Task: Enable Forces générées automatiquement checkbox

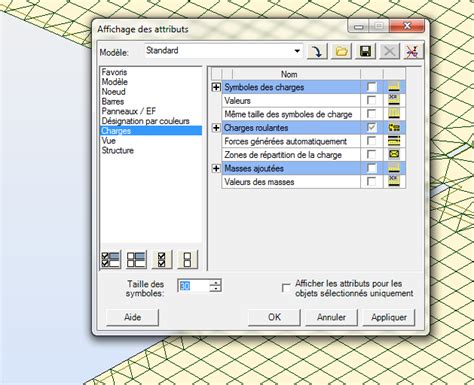Action: click(x=371, y=141)
